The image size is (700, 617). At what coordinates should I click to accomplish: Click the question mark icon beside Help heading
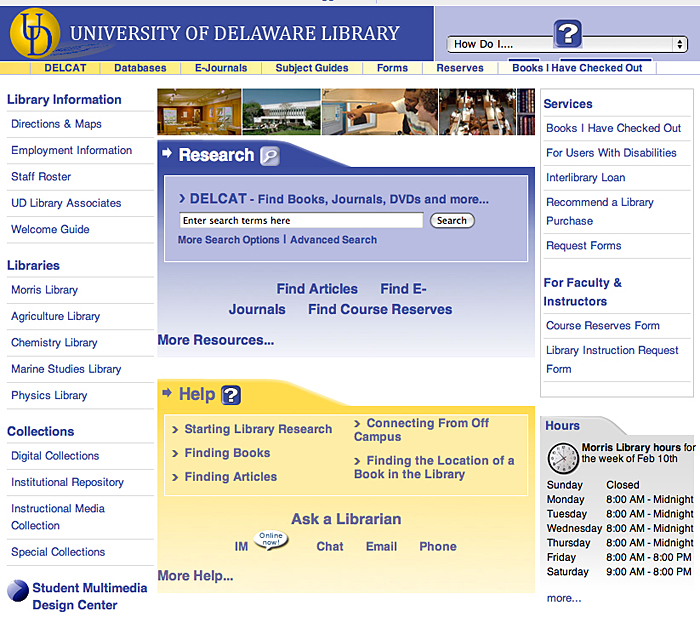click(231, 395)
